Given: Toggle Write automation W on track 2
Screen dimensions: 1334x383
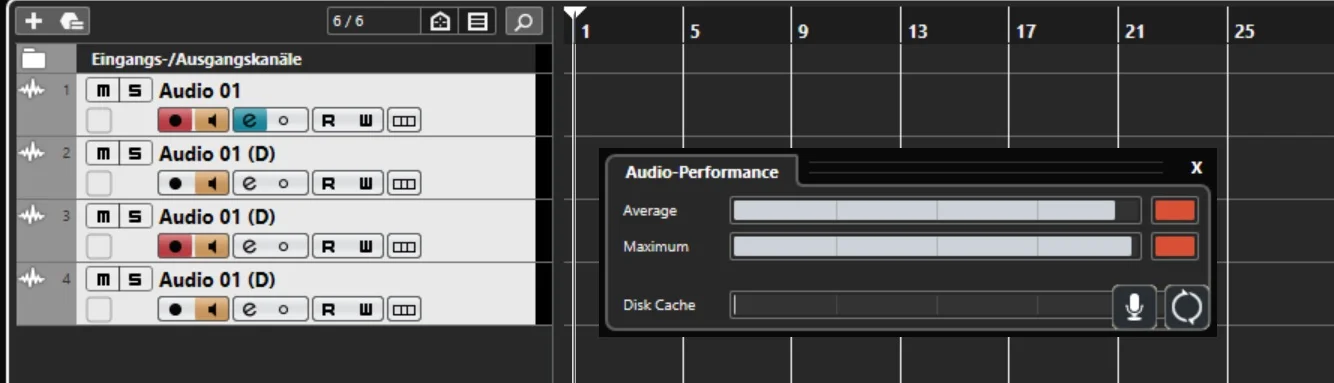Looking at the screenshot, I should (366, 184).
